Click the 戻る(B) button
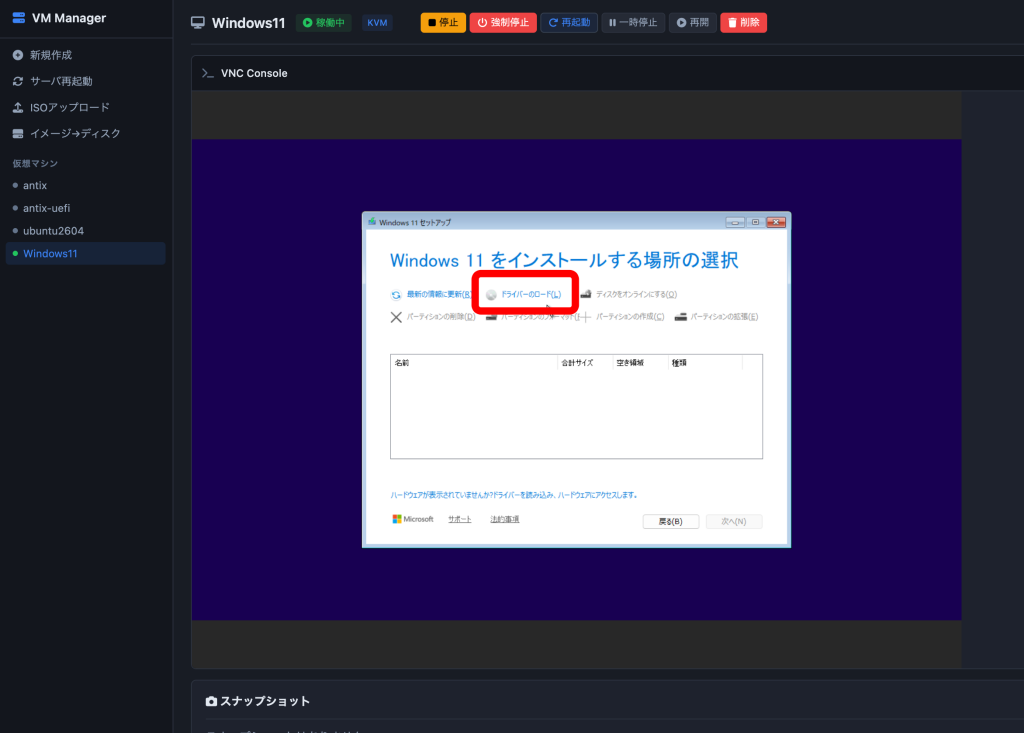Screen dimensions: 1024x733 [671, 521]
